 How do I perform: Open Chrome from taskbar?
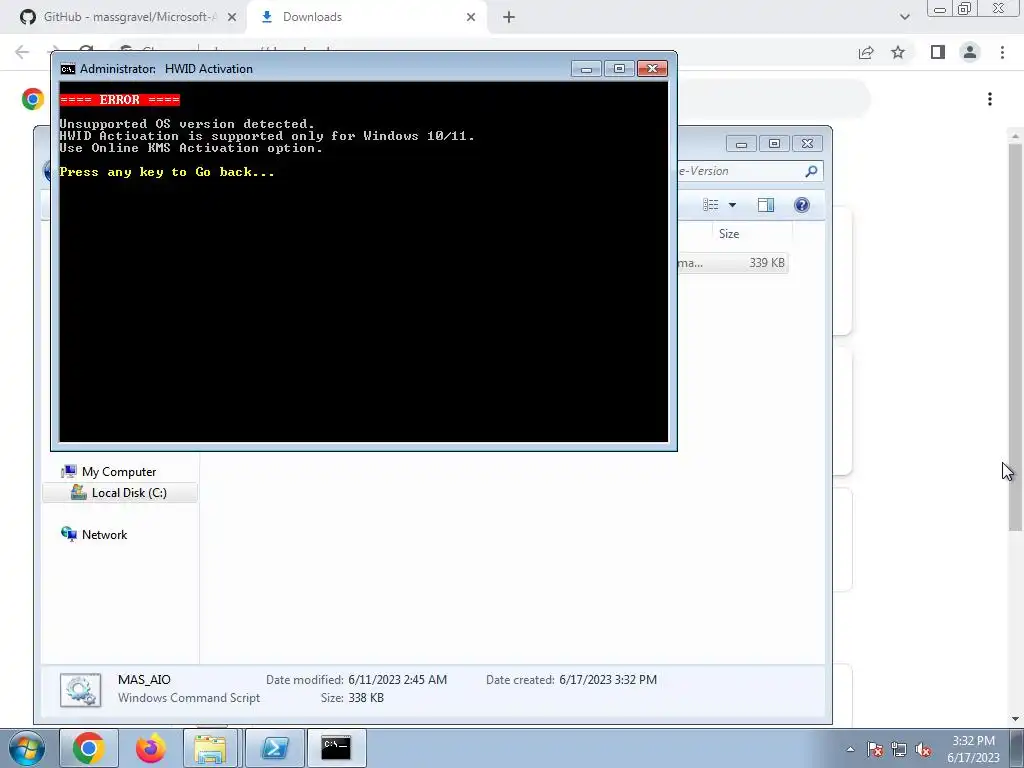coord(89,748)
